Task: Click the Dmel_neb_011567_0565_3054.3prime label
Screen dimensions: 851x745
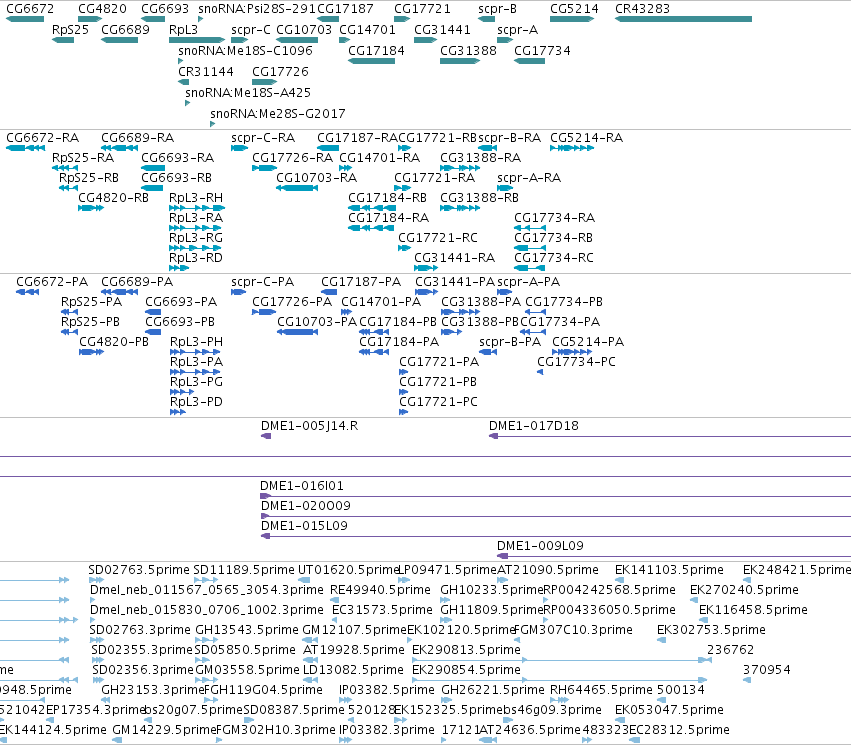Action: coord(207,590)
